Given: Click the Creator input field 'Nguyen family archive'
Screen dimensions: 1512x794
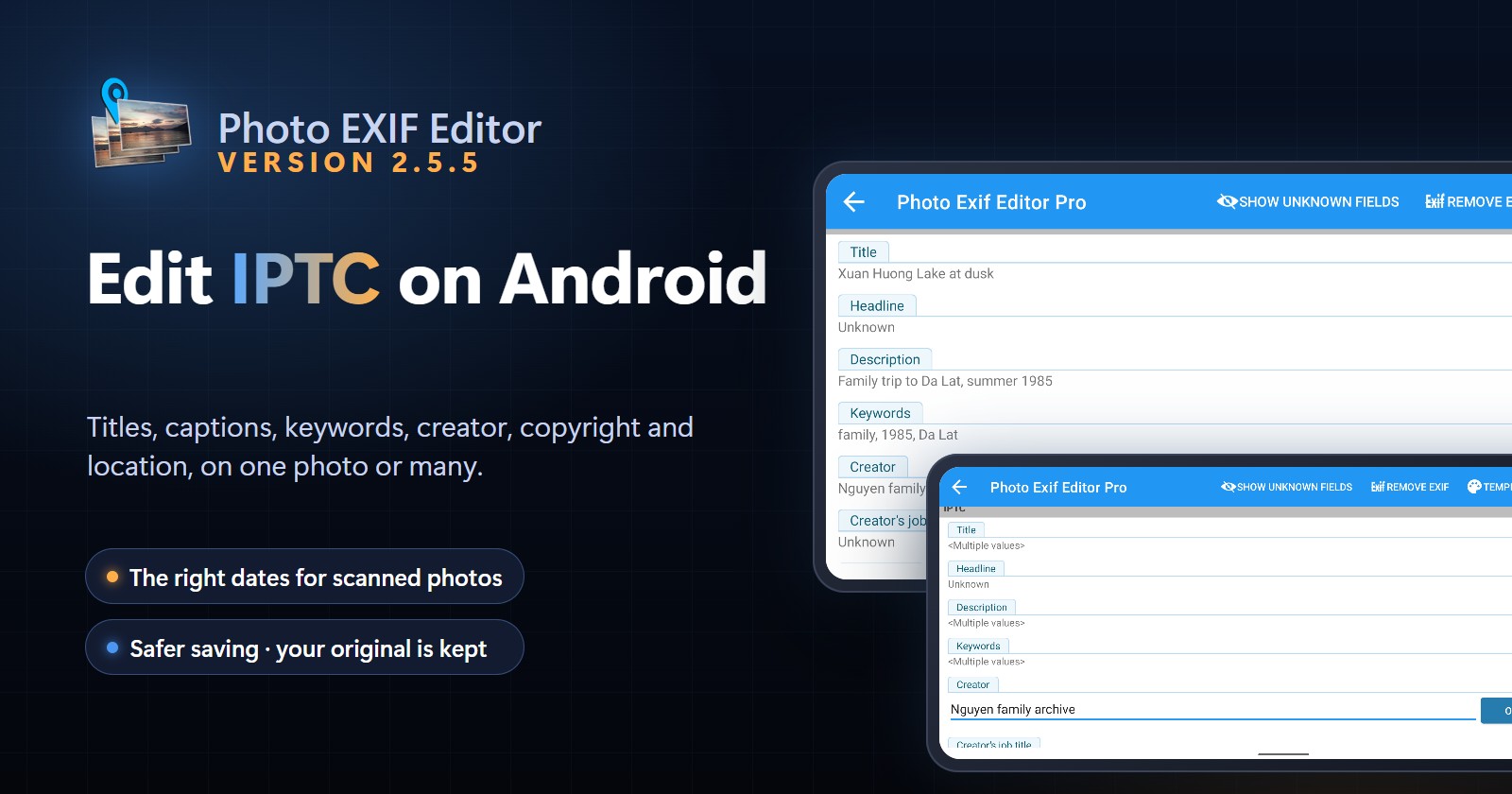Looking at the screenshot, I should [1212, 710].
